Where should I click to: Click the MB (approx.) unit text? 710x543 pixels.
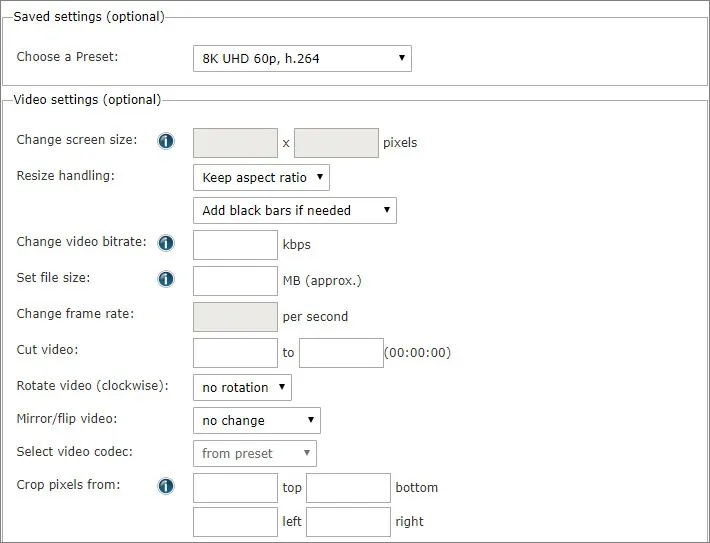(322, 281)
